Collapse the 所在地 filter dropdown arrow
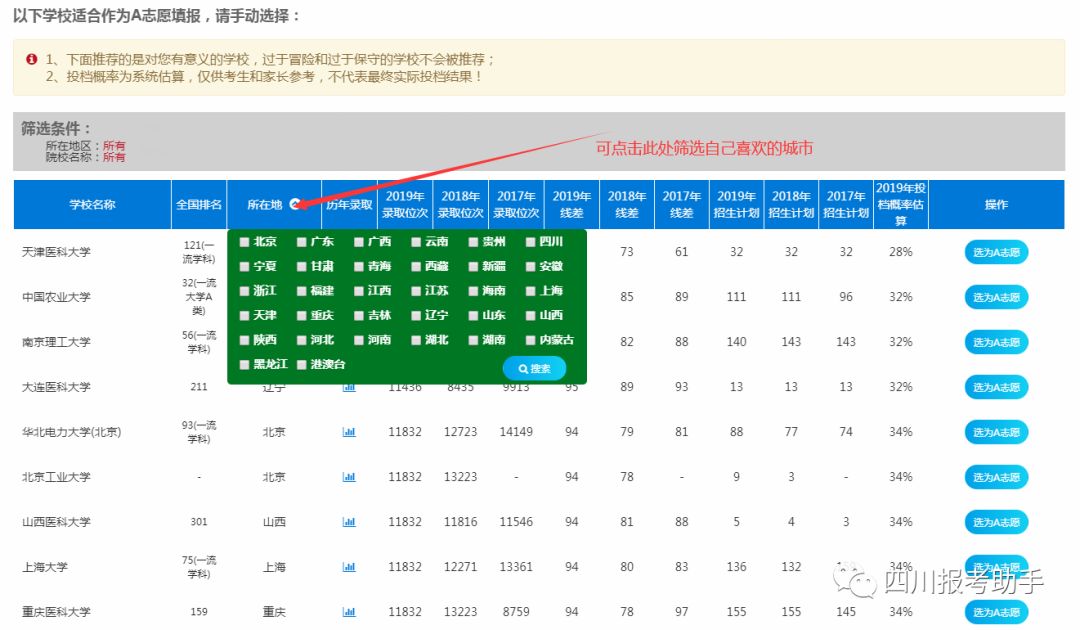 [x=295, y=204]
